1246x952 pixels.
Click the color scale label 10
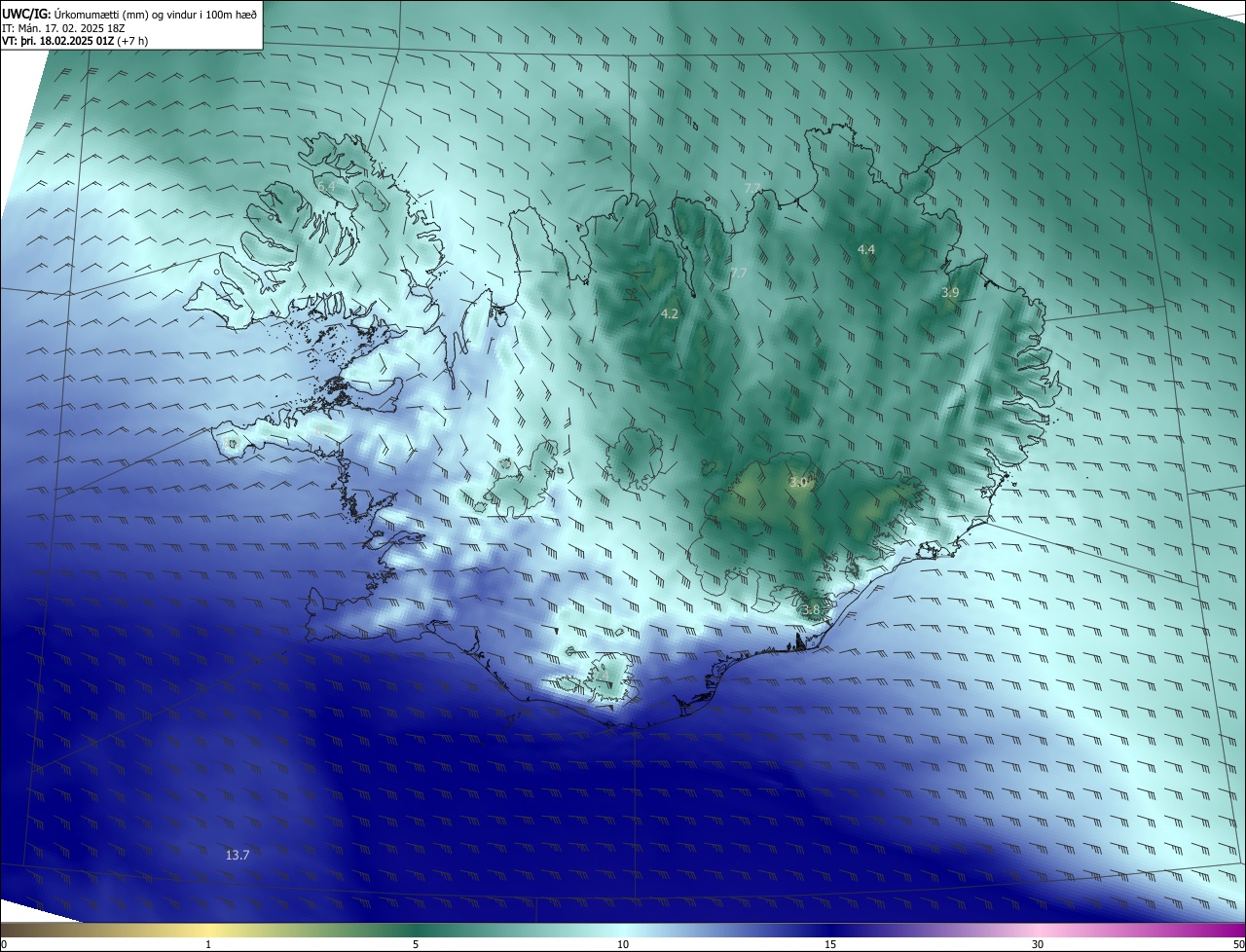[x=623, y=944]
